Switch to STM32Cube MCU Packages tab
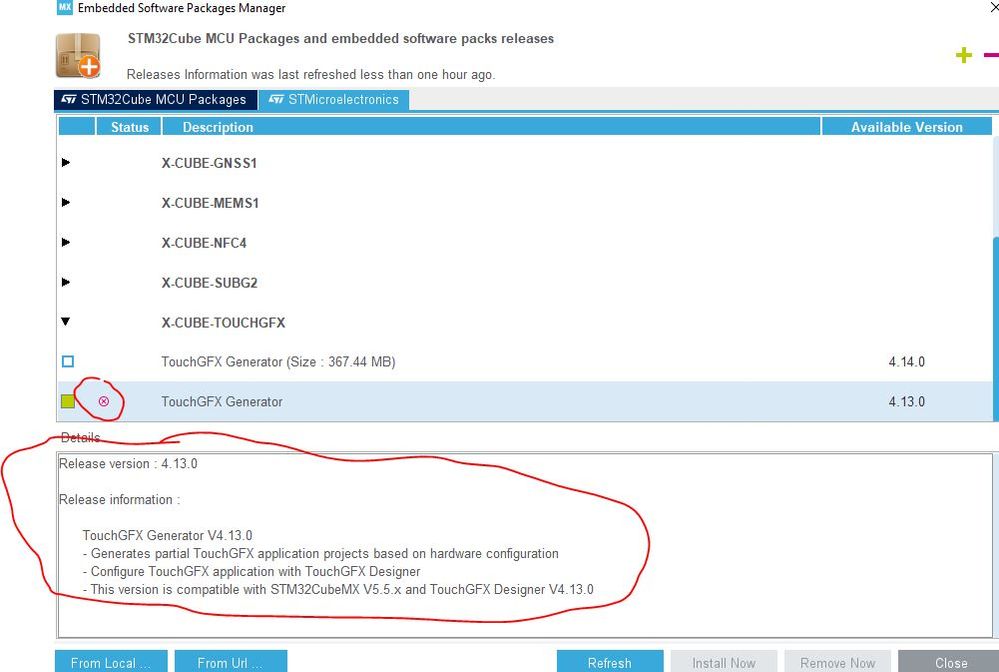 coord(155,99)
